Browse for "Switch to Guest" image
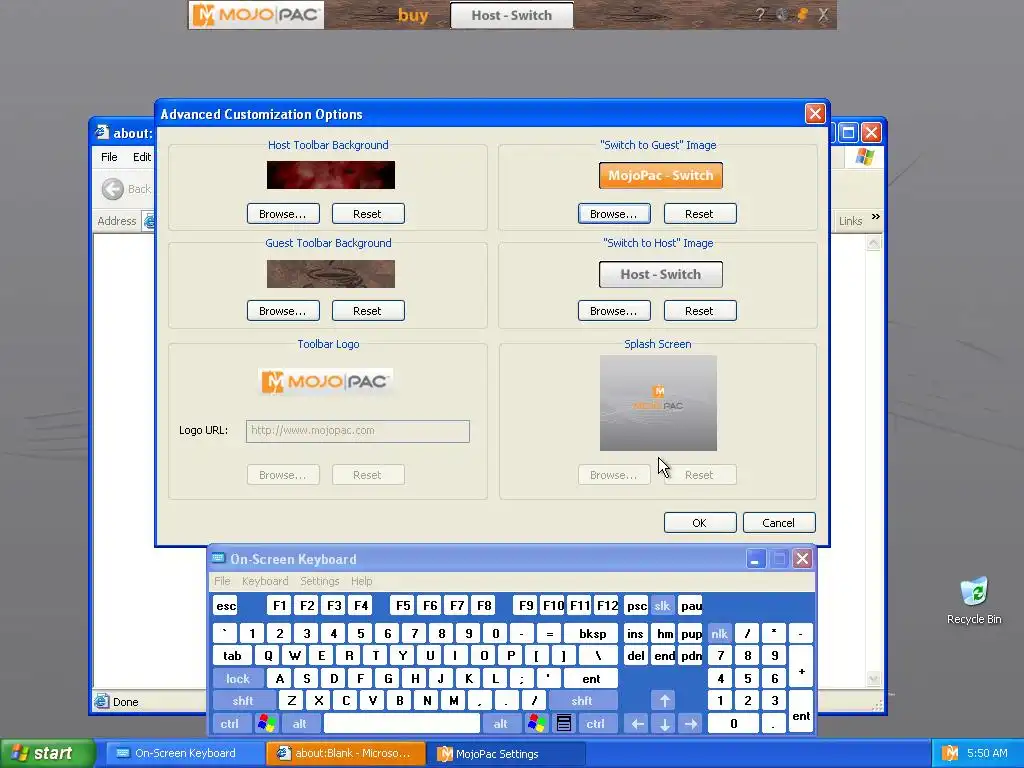The width and height of the screenshot is (1024, 768). pyautogui.click(x=614, y=214)
